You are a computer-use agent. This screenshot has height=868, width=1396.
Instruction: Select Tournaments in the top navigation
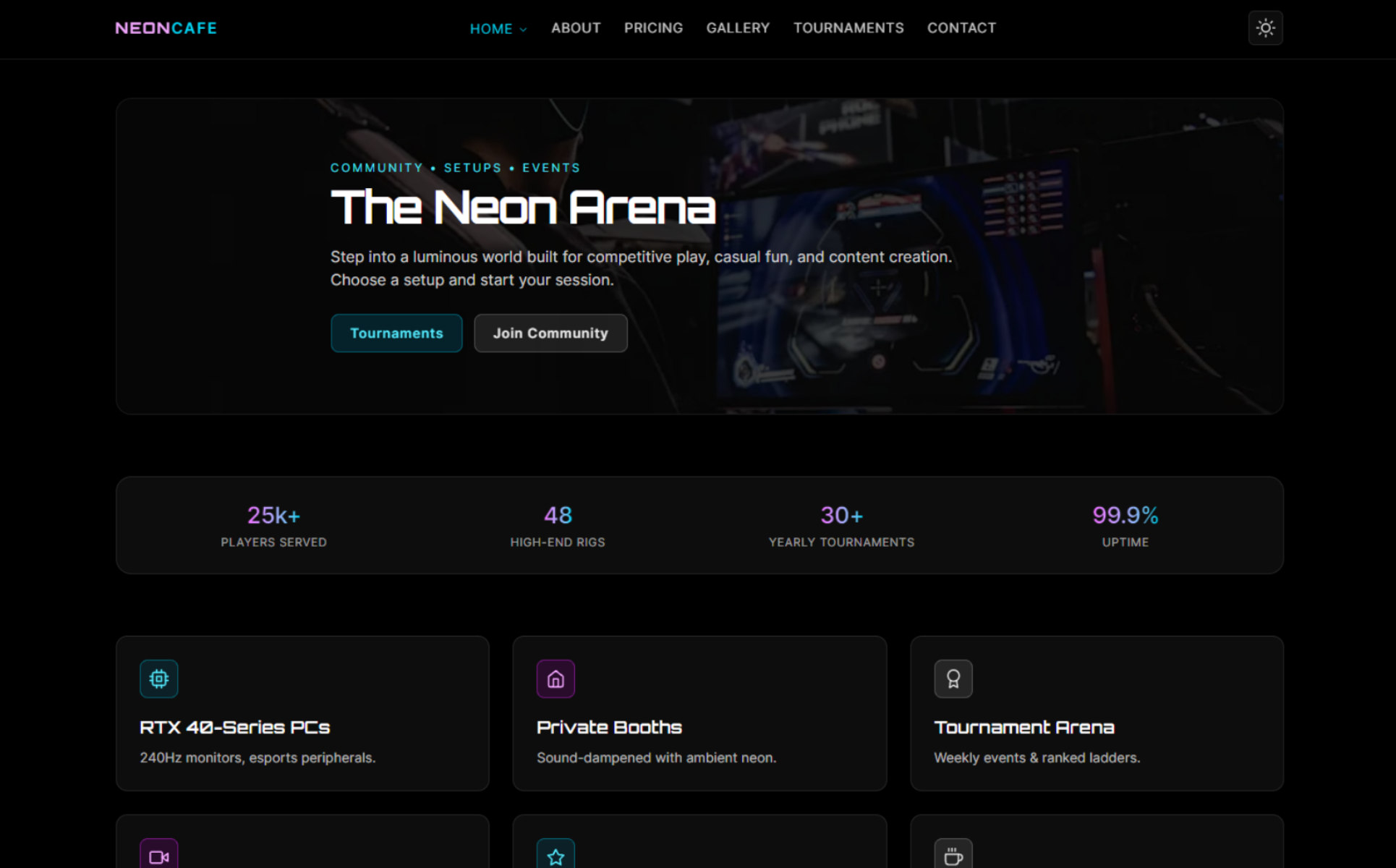point(848,28)
